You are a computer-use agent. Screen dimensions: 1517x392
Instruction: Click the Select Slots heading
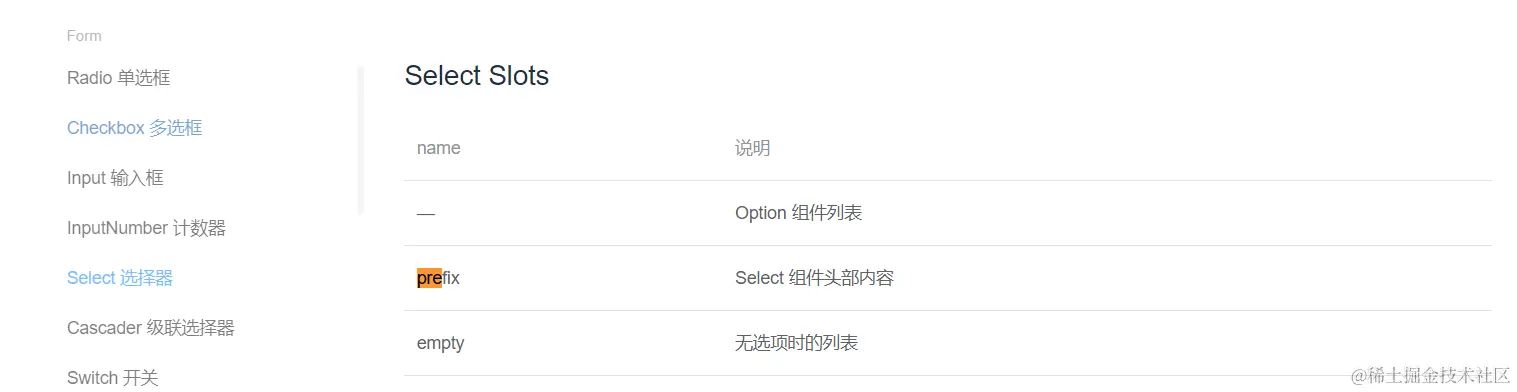[477, 76]
